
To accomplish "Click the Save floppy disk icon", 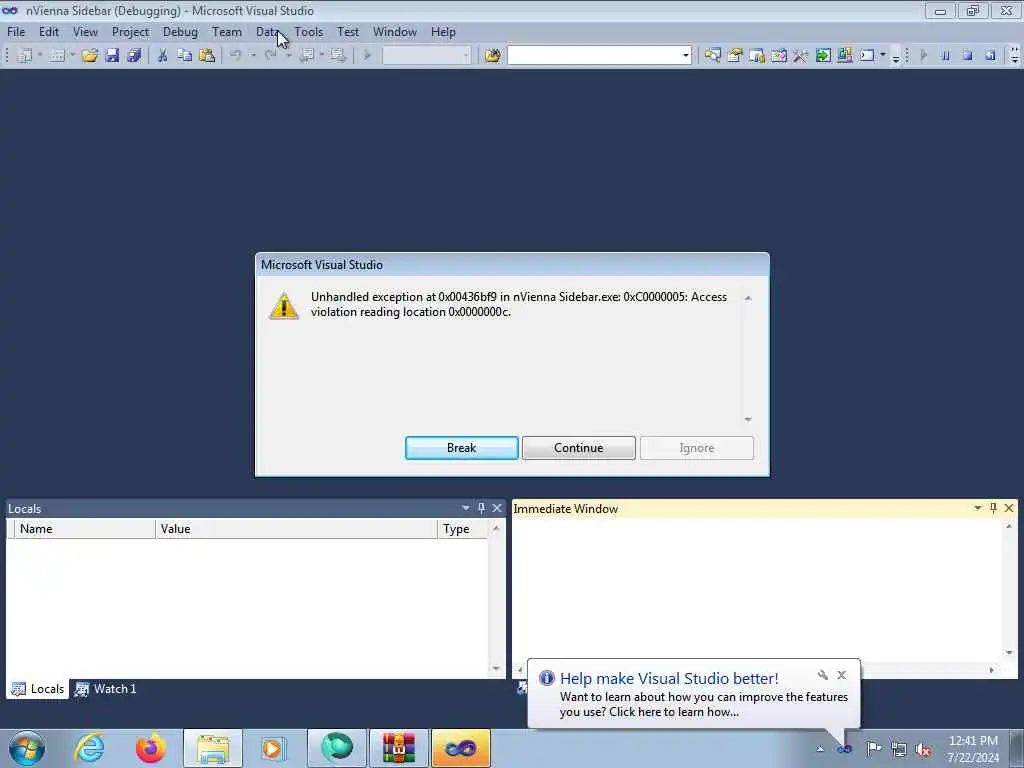I will (x=112, y=56).
